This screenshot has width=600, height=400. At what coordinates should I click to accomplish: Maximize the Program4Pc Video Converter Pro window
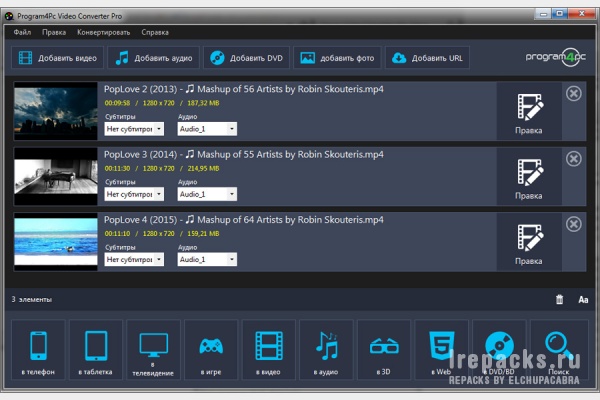pos(559,14)
